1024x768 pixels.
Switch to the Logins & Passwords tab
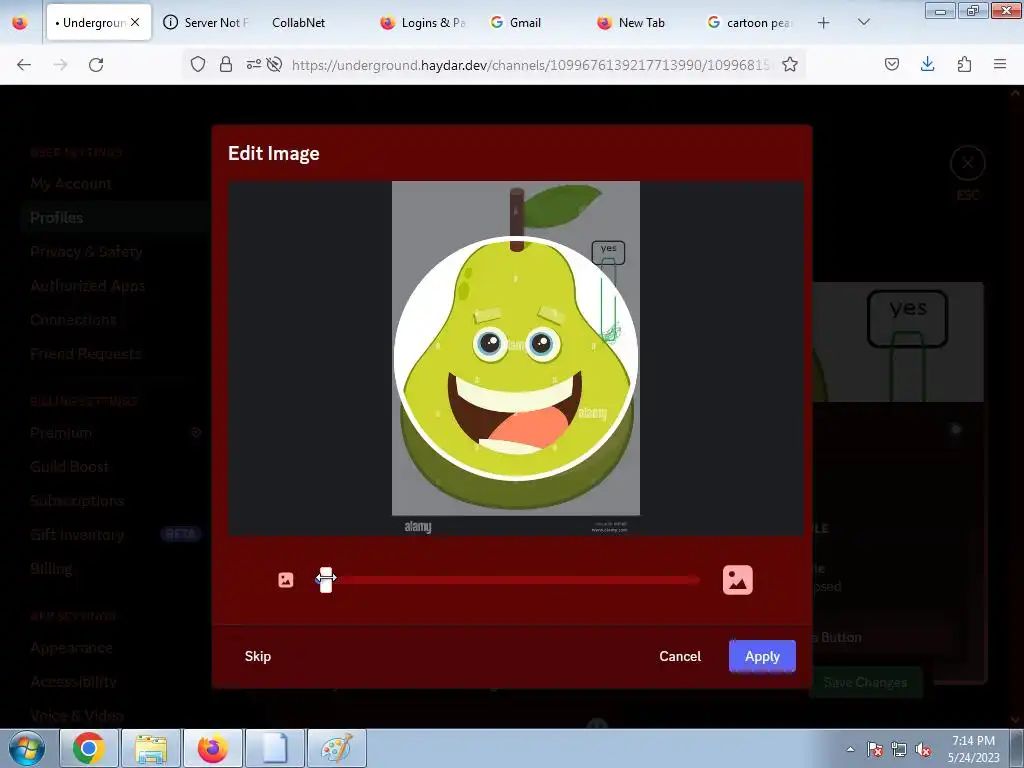click(423, 22)
